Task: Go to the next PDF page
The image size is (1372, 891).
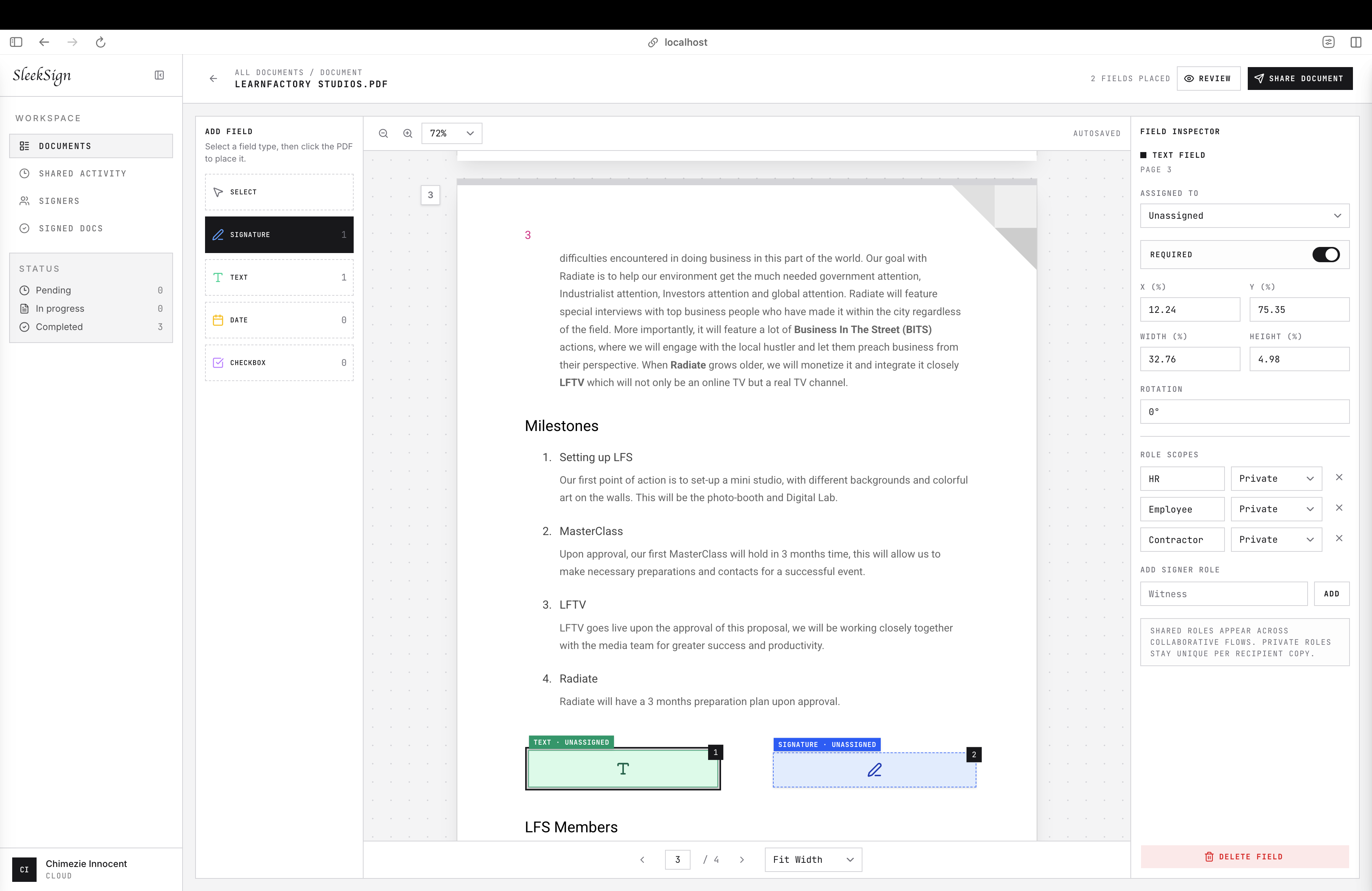Action: pyautogui.click(x=742, y=859)
